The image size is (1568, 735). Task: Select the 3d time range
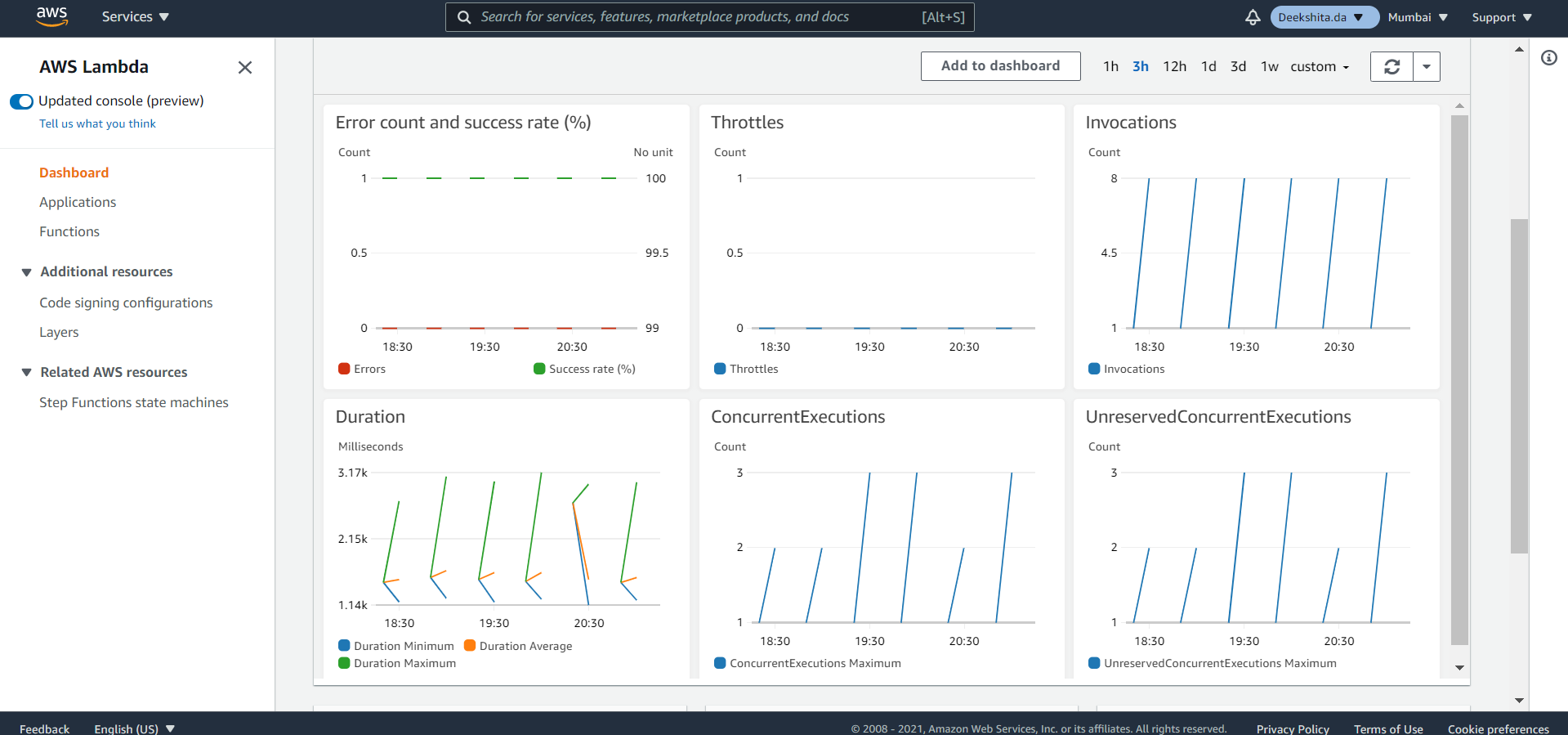tap(1239, 67)
